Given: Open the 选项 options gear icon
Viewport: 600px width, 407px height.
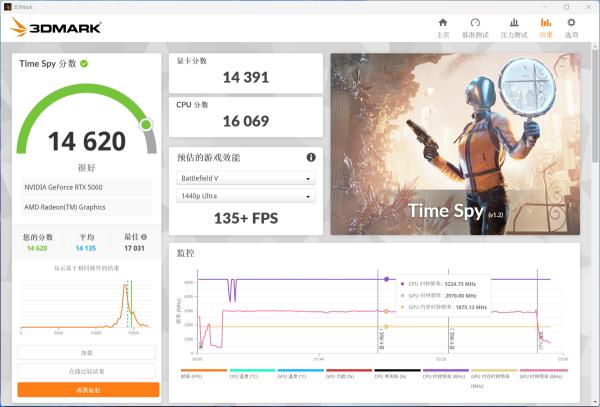Looking at the screenshot, I should point(571,23).
